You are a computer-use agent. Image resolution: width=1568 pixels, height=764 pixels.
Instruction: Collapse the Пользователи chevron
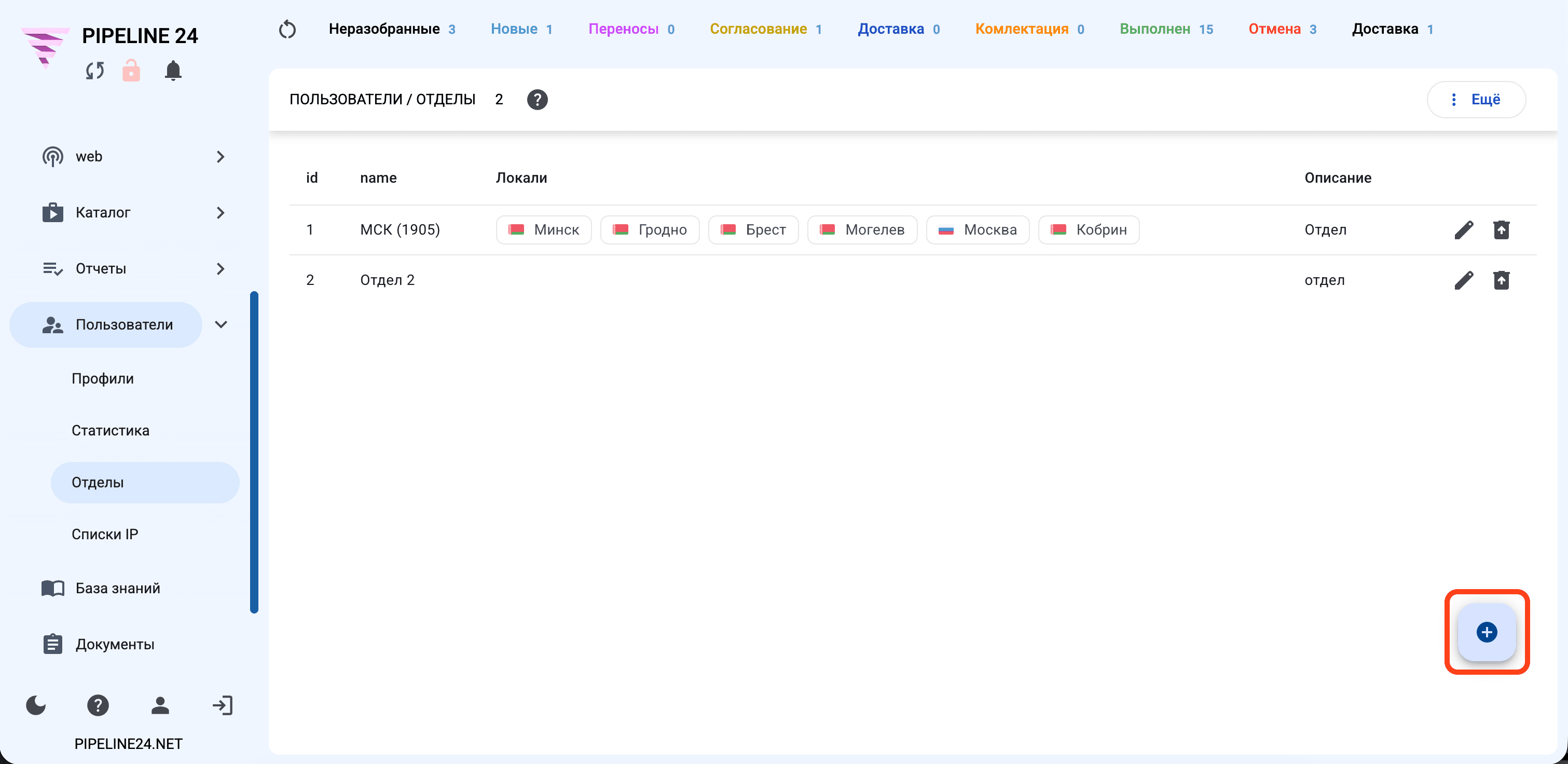(221, 324)
